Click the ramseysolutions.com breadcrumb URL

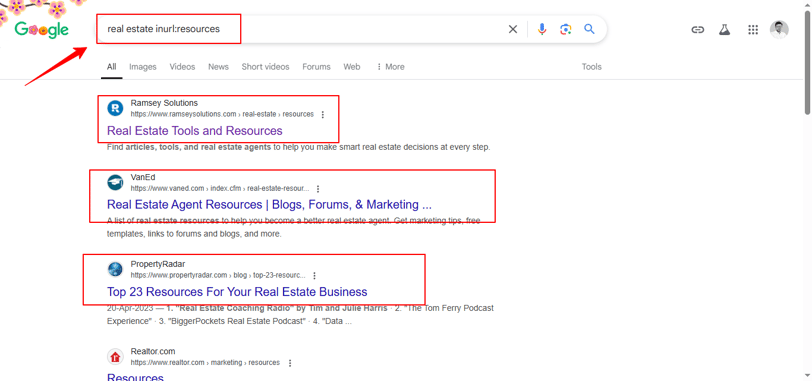pyautogui.click(x=222, y=114)
